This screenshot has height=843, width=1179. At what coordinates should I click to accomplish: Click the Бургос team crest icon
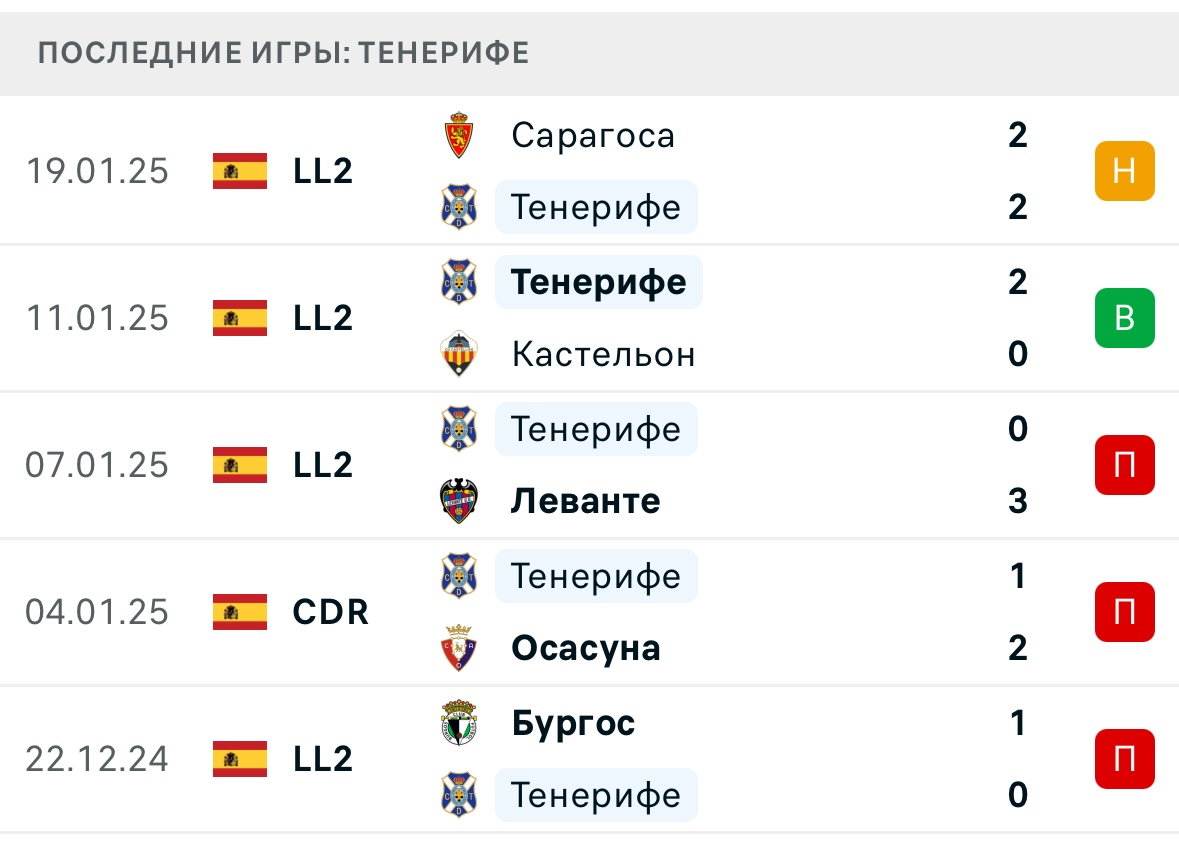click(459, 723)
